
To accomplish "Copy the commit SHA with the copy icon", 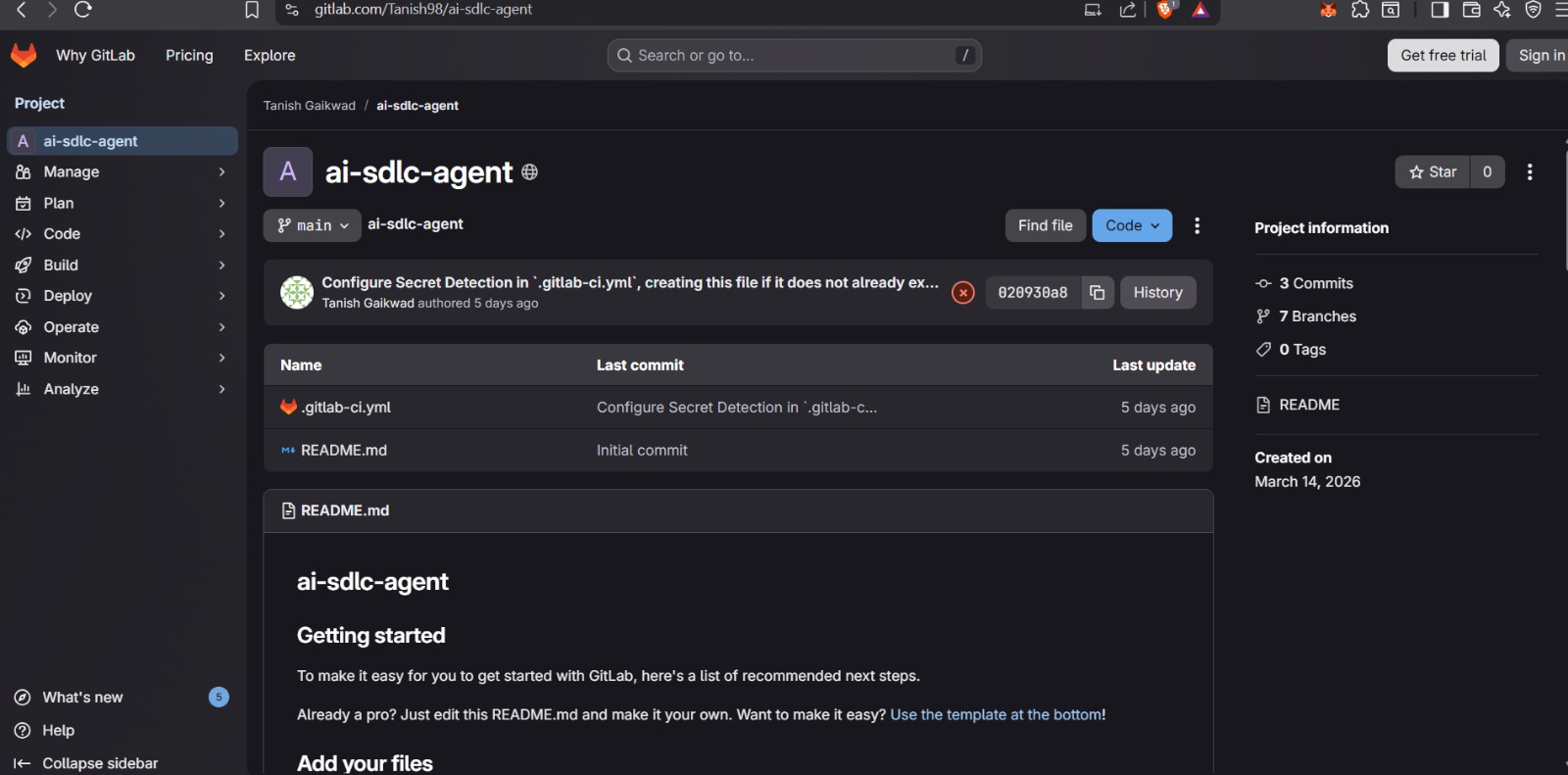I will pyautogui.click(x=1098, y=292).
